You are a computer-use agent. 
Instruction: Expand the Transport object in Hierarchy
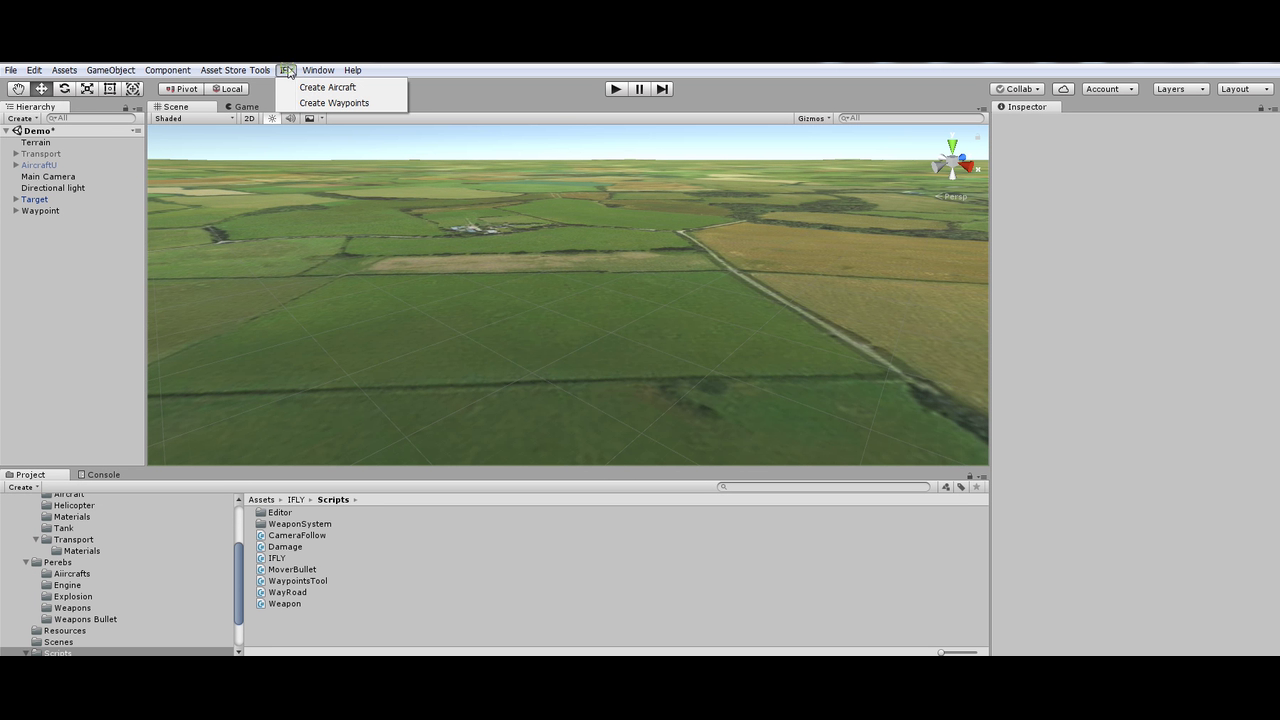16,154
